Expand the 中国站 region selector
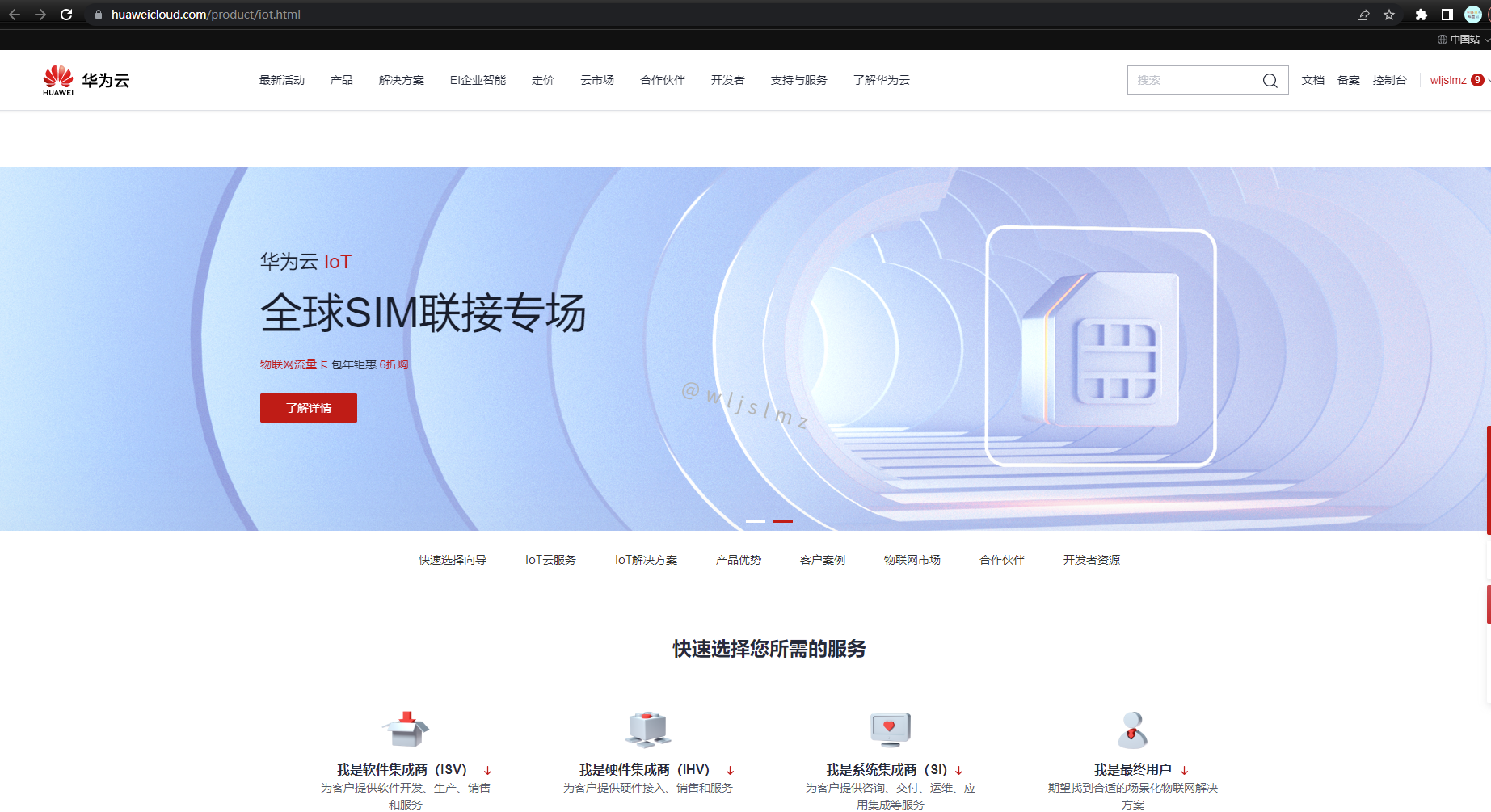Screen dimensions: 1491x812 (1464, 39)
